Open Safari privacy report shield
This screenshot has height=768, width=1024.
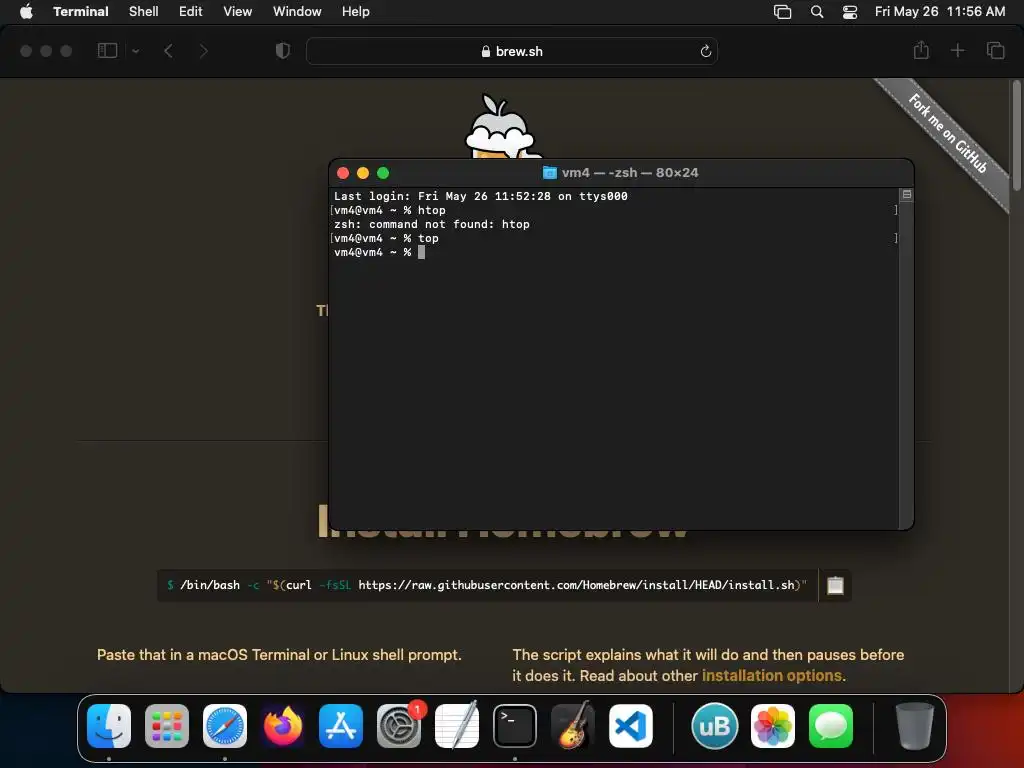pos(283,50)
